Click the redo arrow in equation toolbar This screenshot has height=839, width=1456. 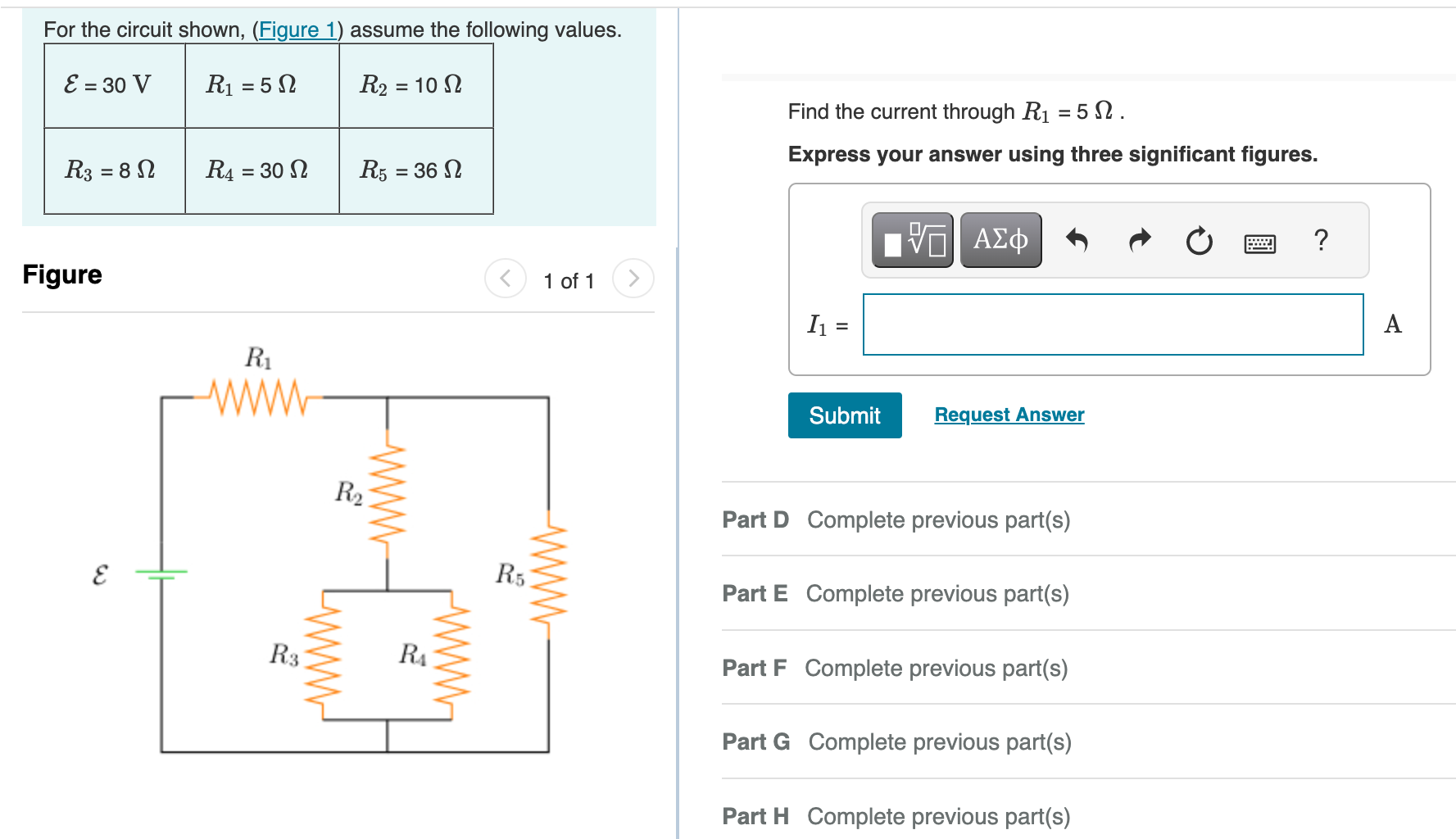(1139, 239)
